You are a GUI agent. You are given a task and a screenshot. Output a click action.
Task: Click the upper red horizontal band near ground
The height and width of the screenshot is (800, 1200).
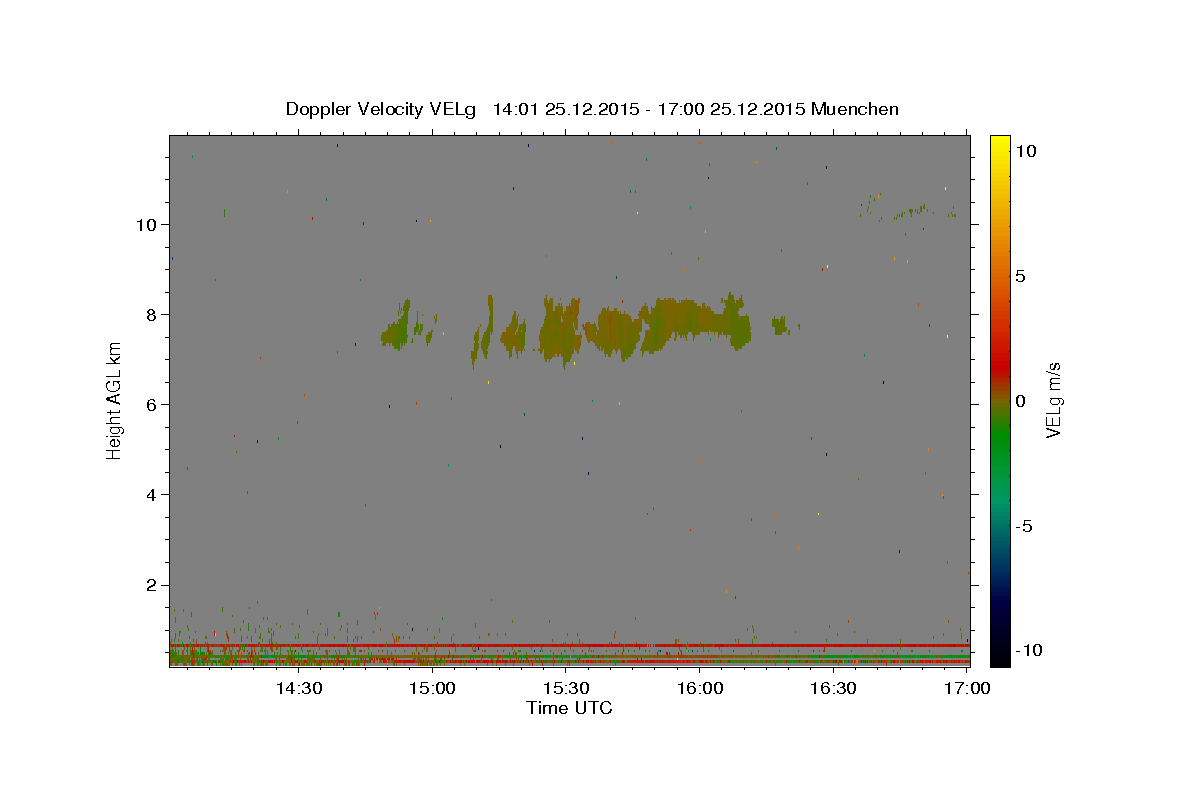click(569, 645)
